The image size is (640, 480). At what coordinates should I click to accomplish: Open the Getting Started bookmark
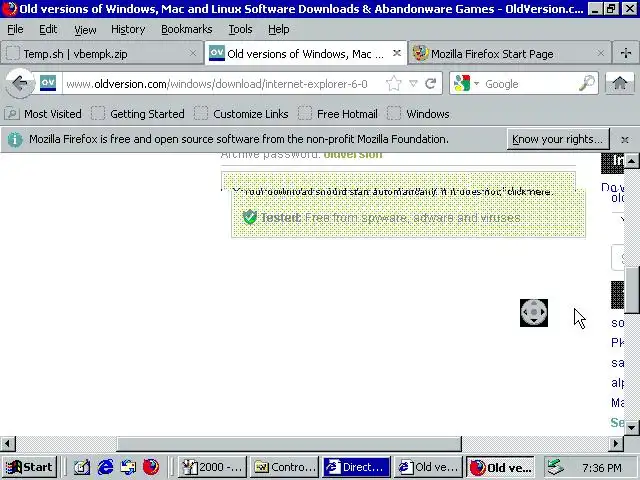138,114
